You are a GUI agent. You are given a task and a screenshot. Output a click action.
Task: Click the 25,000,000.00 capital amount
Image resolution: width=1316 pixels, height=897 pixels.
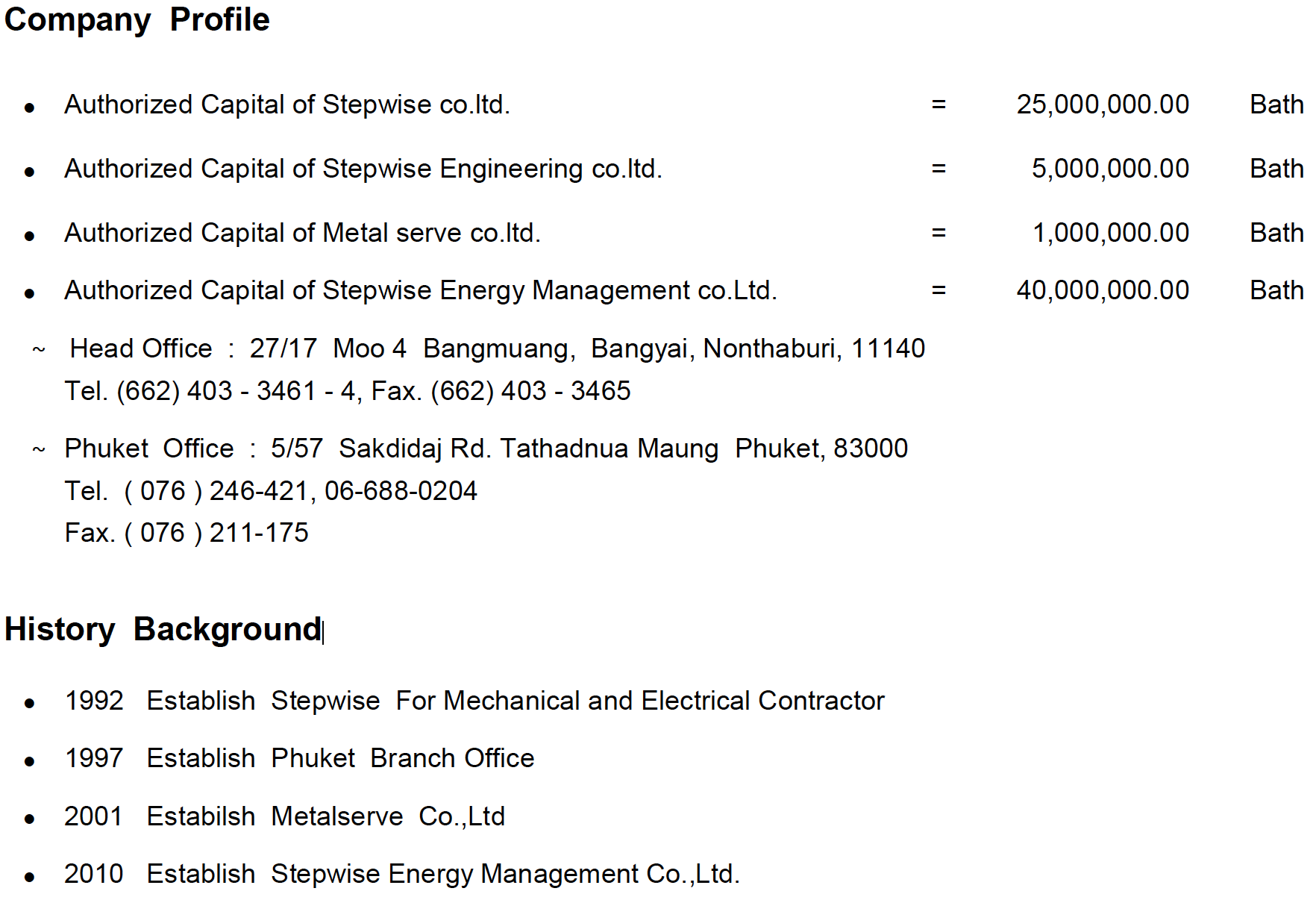(1102, 104)
